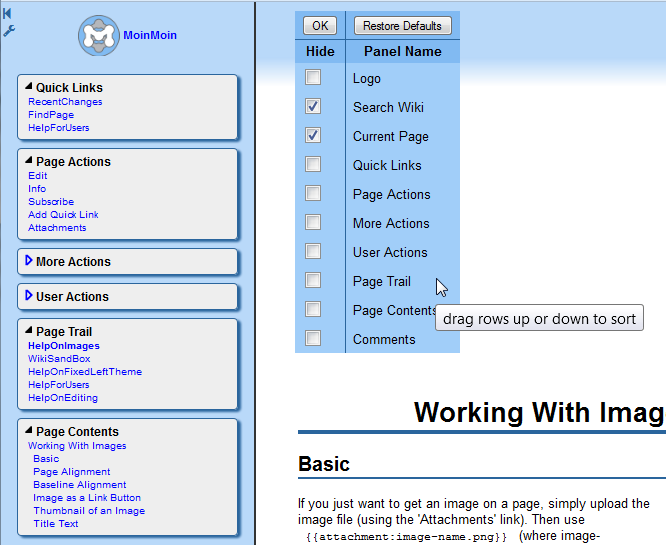Click the Edit page action link
The image size is (666, 545).
pyautogui.click(x=37, y=176)
